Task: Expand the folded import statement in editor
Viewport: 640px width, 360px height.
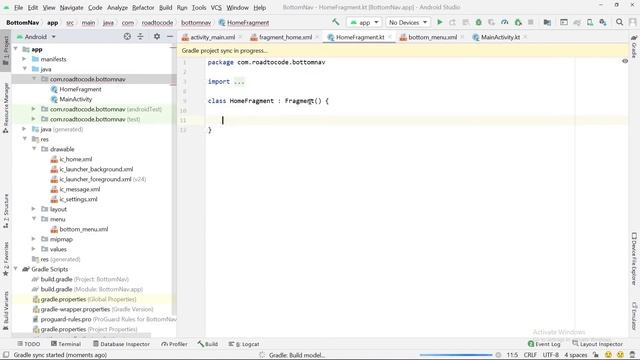Action: pyautogui.click(x=239, y=82)
